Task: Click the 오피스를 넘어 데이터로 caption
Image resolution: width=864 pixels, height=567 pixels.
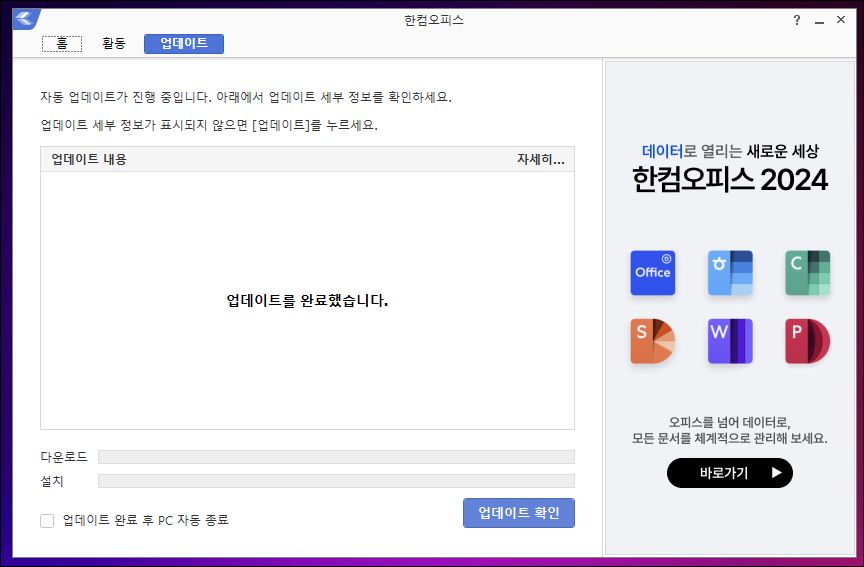Action: pyautogui.click(x=730, y=423)
